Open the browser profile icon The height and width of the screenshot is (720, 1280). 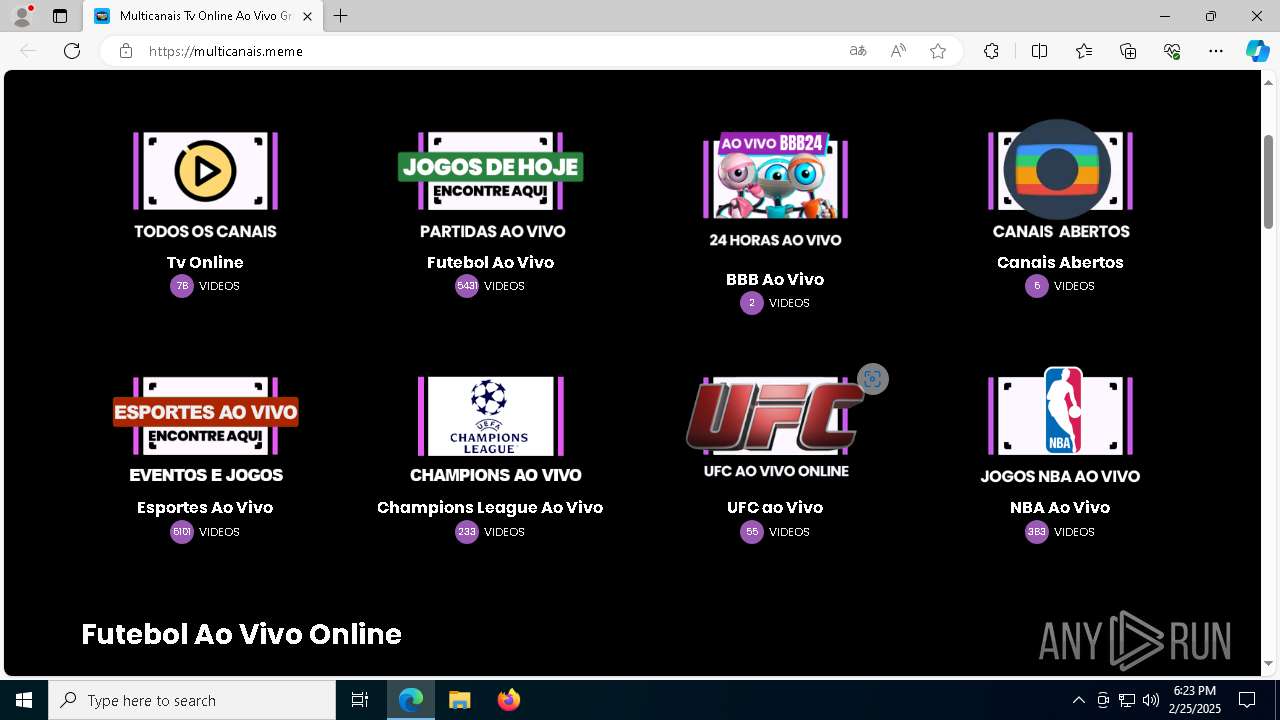pyautogui.click(x=22, y=16)
